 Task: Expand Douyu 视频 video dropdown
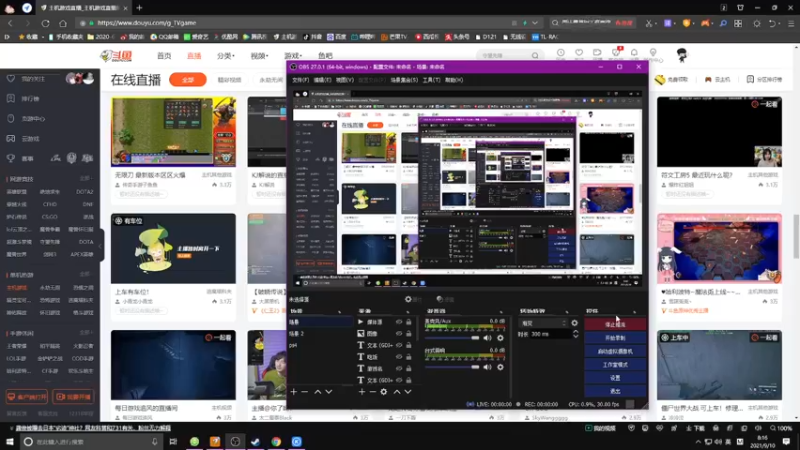(259, 56)
